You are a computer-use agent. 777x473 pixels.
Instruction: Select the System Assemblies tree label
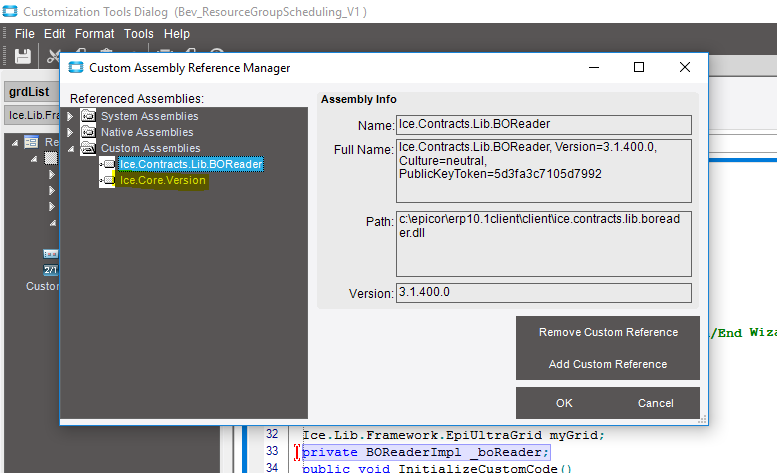click(150, 116)
